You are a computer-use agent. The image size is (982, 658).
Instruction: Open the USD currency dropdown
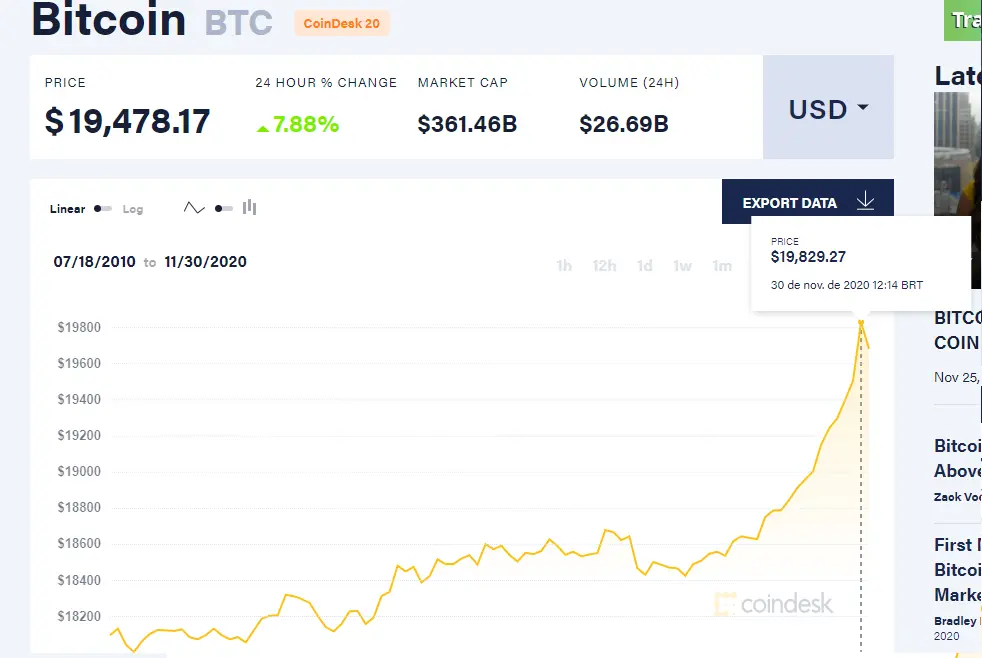coord(828,108)
